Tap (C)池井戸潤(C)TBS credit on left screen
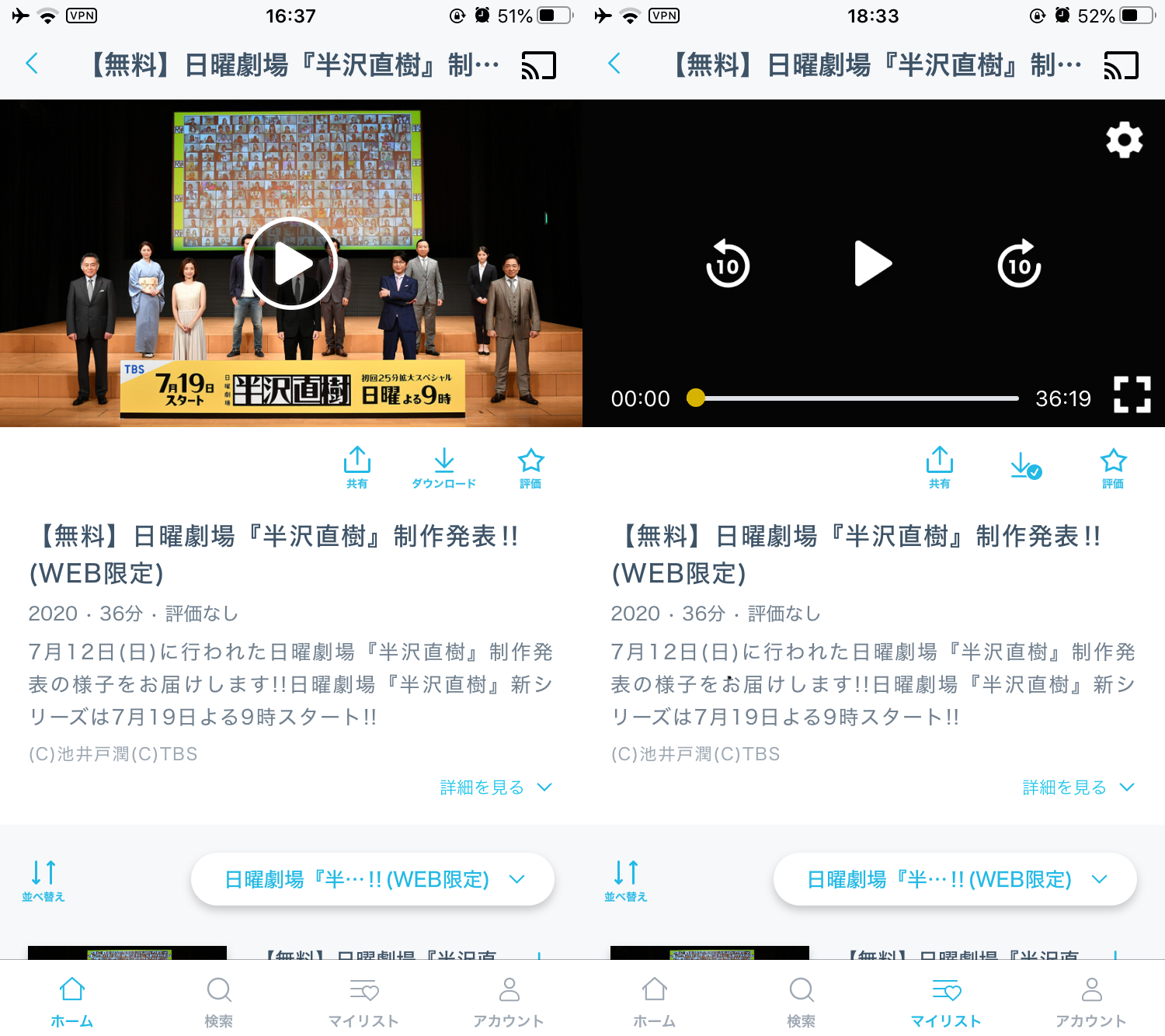The height and width of the screenshot is (1036, 1165). coord(113,754)
